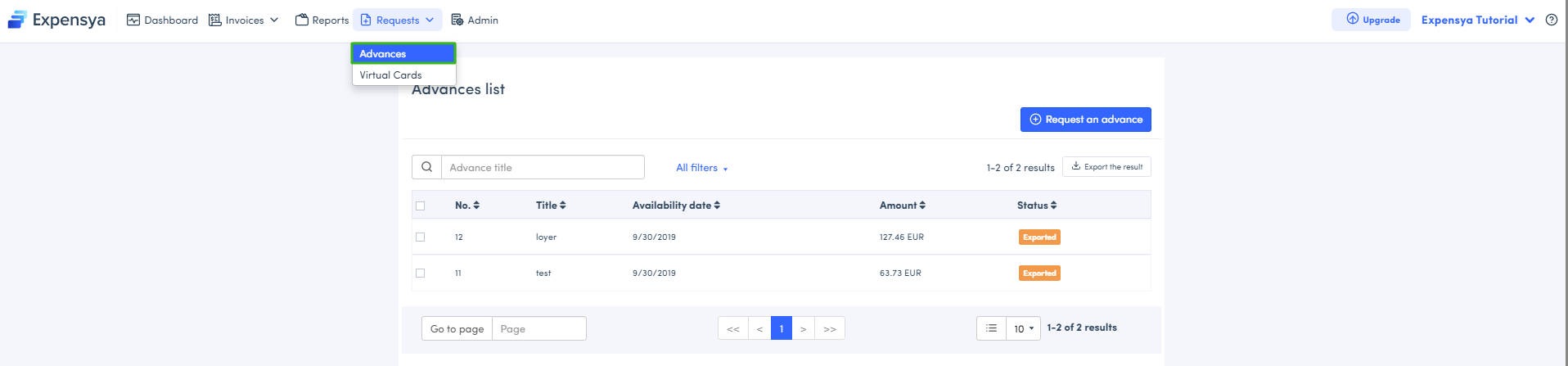Expand the All filters dropdown
1568x366 pixels.
pos(701,168)
